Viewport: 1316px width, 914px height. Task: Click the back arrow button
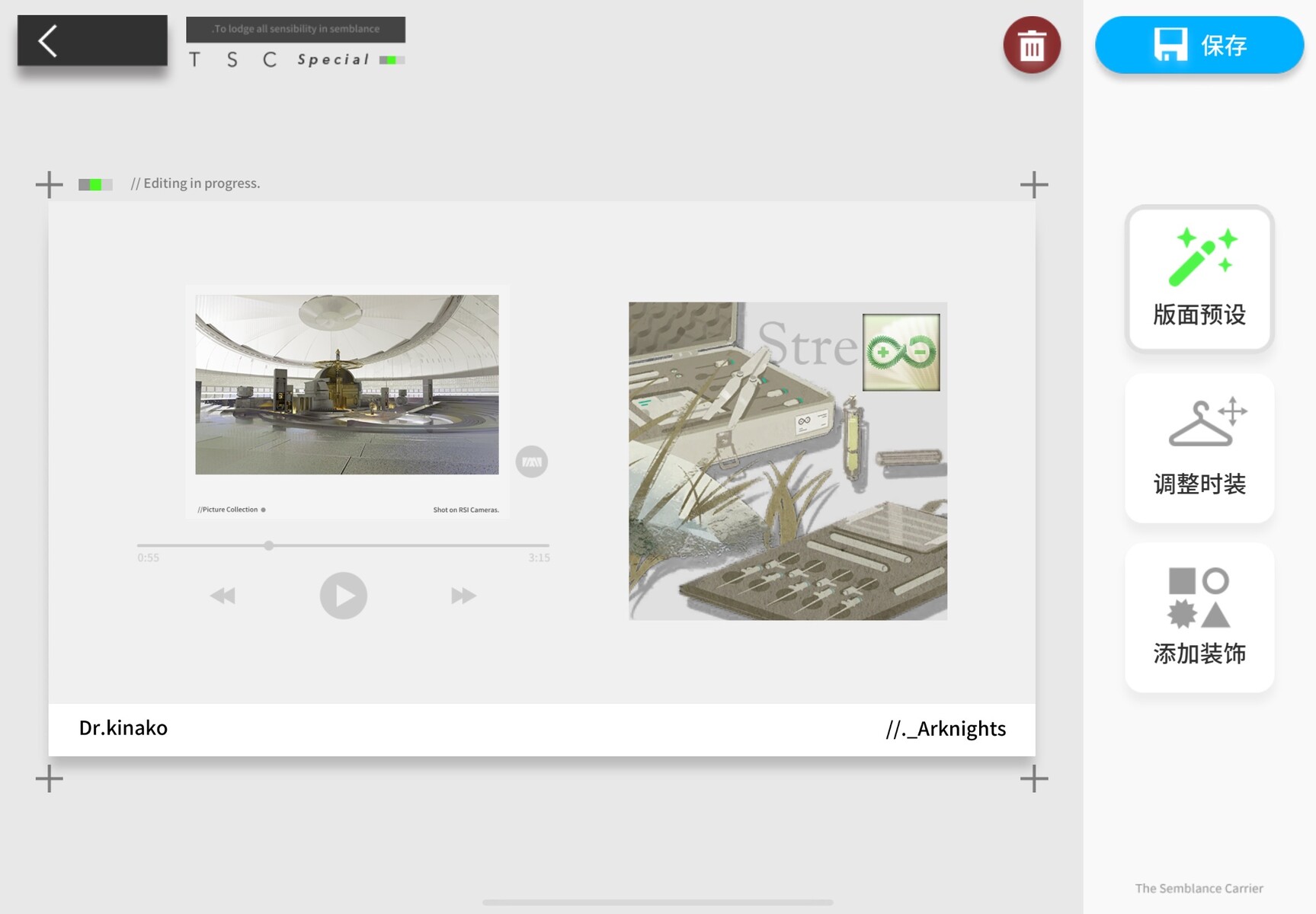click(91, 41)
